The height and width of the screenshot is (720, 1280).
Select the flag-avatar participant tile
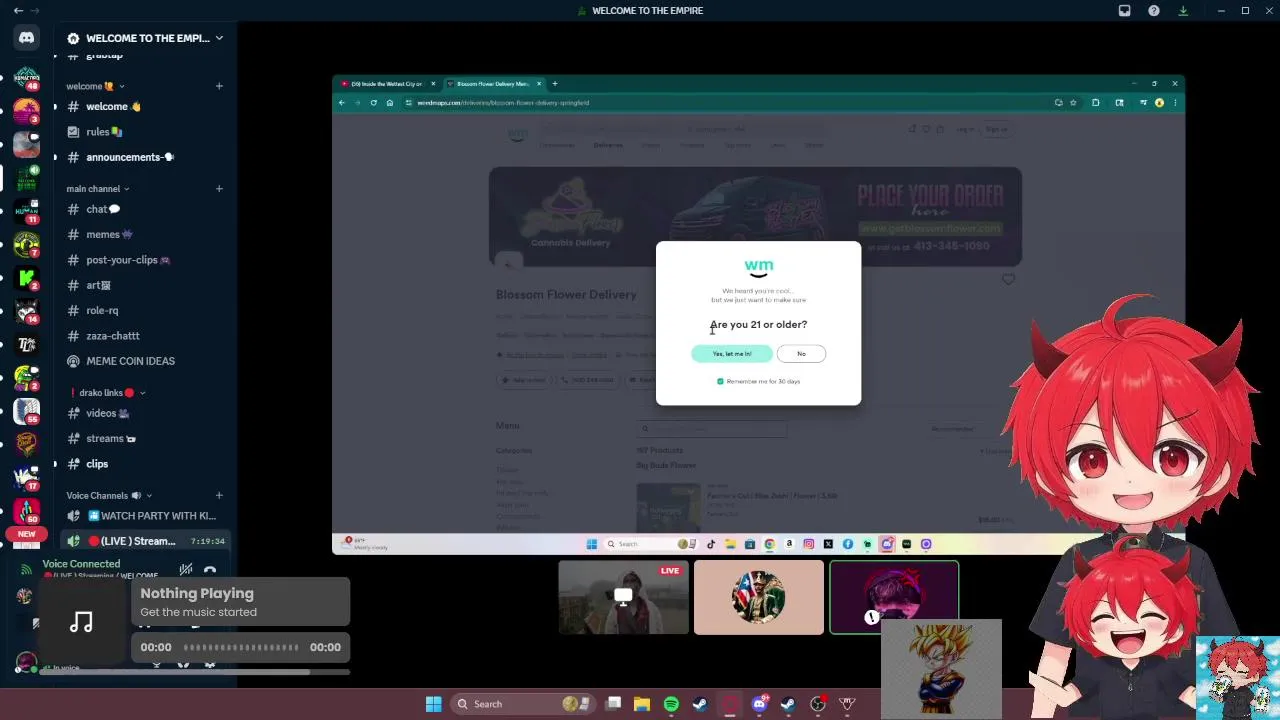(759, 597)
